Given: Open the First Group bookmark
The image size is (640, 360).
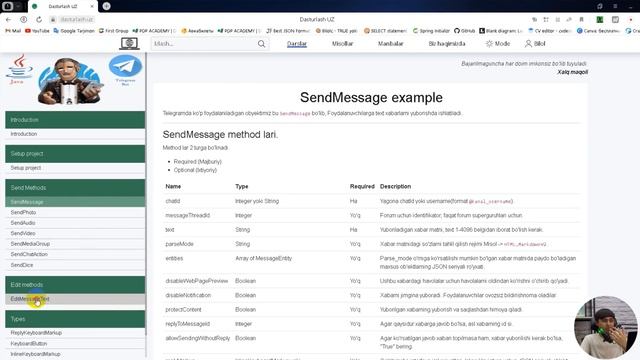Looking at the screenshot, I should click(113, 31).
